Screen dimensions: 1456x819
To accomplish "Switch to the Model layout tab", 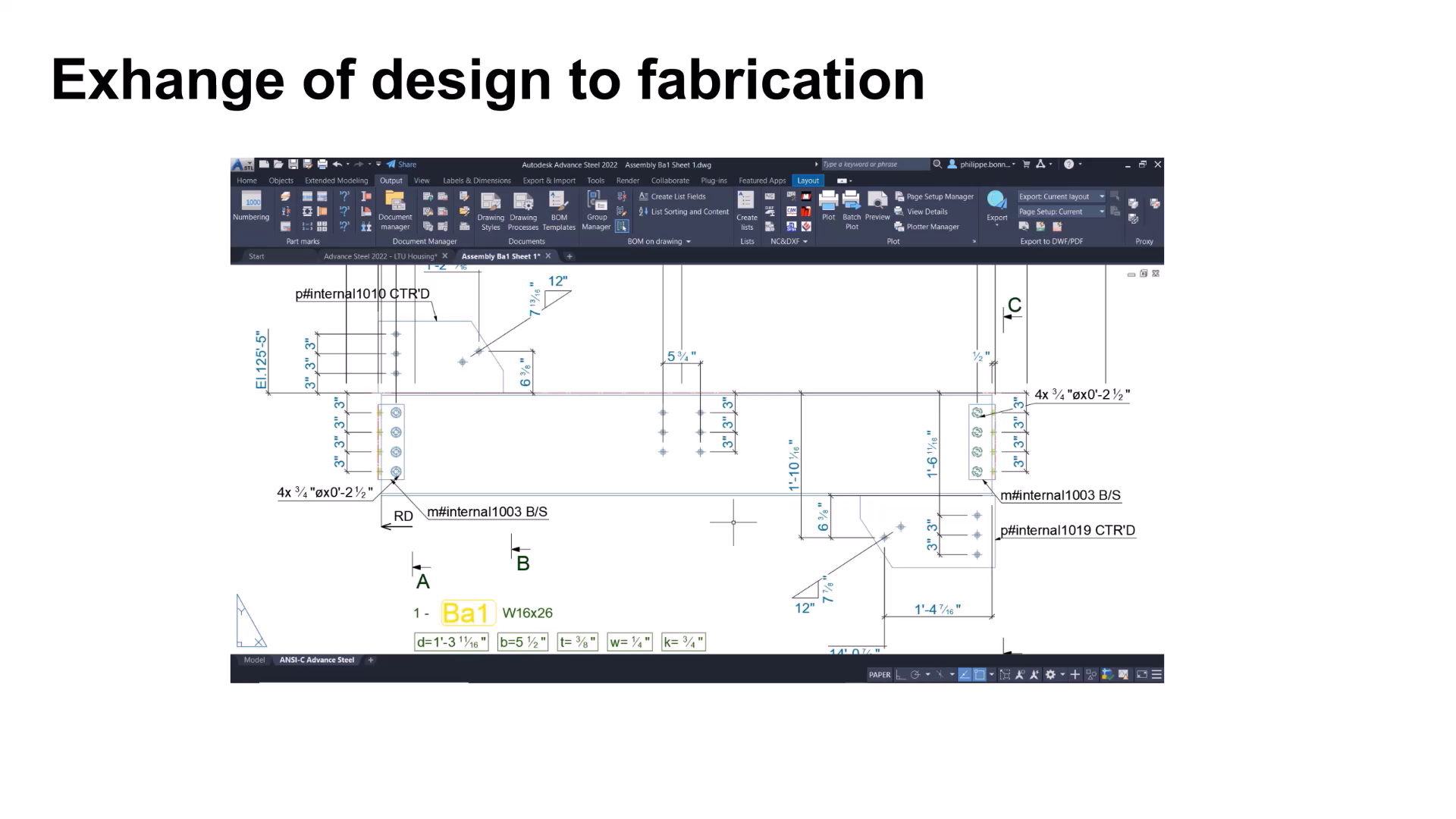I will point(254,661).
